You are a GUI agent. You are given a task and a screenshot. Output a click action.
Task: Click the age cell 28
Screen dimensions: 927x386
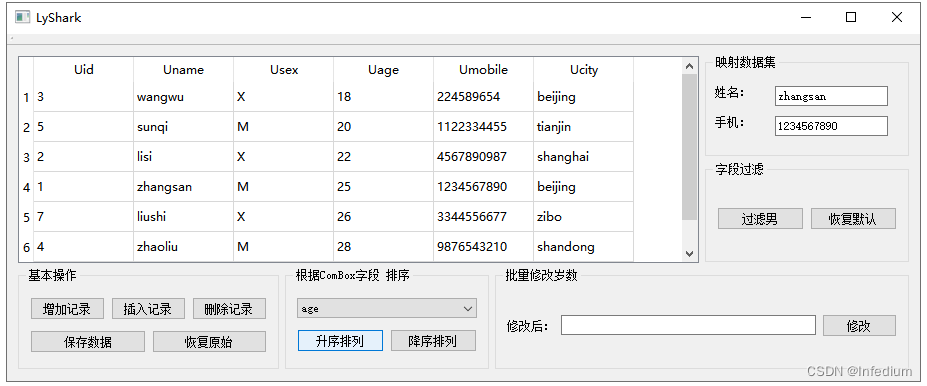tap(383, 246)
